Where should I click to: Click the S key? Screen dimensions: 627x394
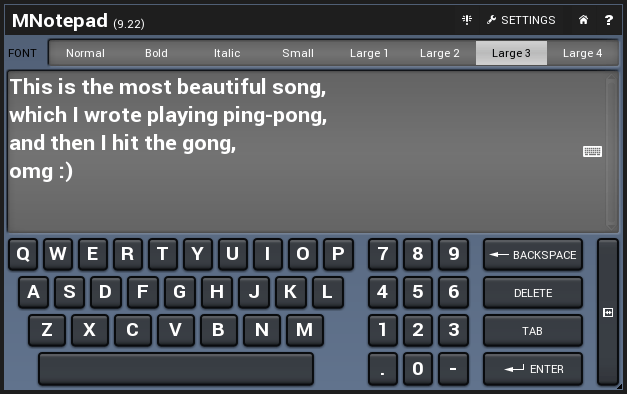tap(70, 292)
